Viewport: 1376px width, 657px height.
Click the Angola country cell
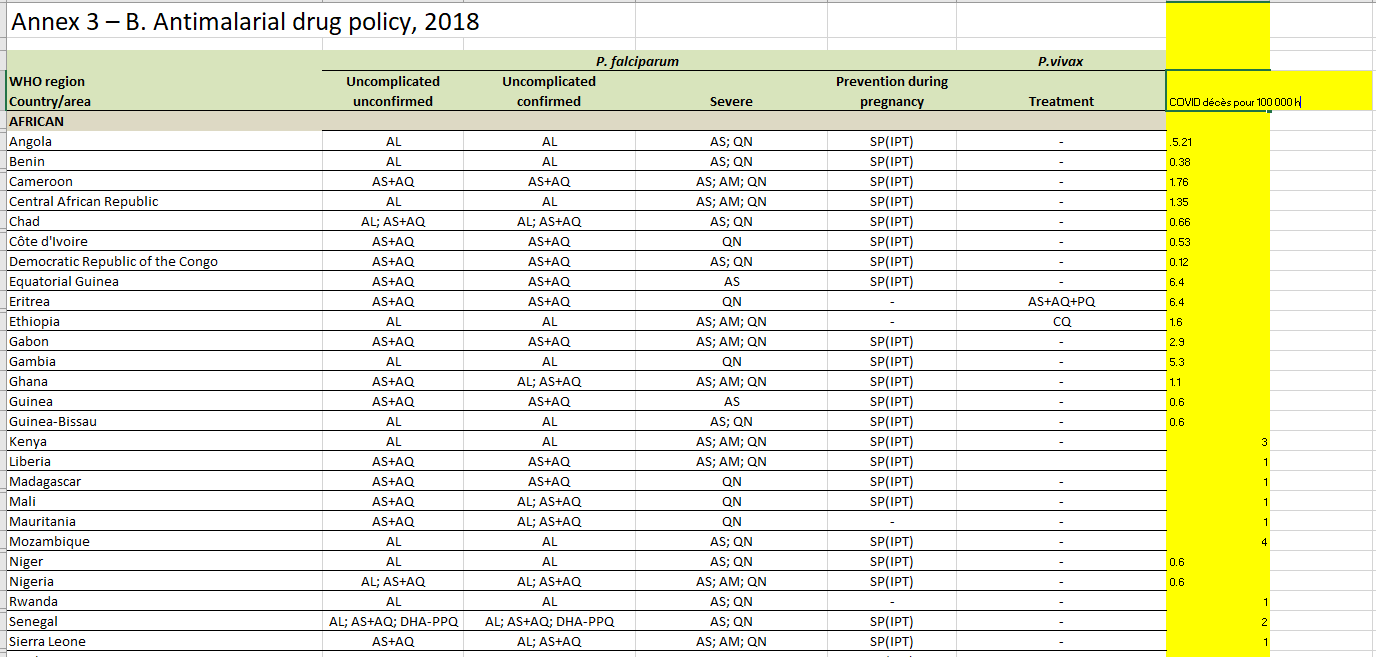click(30, 141)
